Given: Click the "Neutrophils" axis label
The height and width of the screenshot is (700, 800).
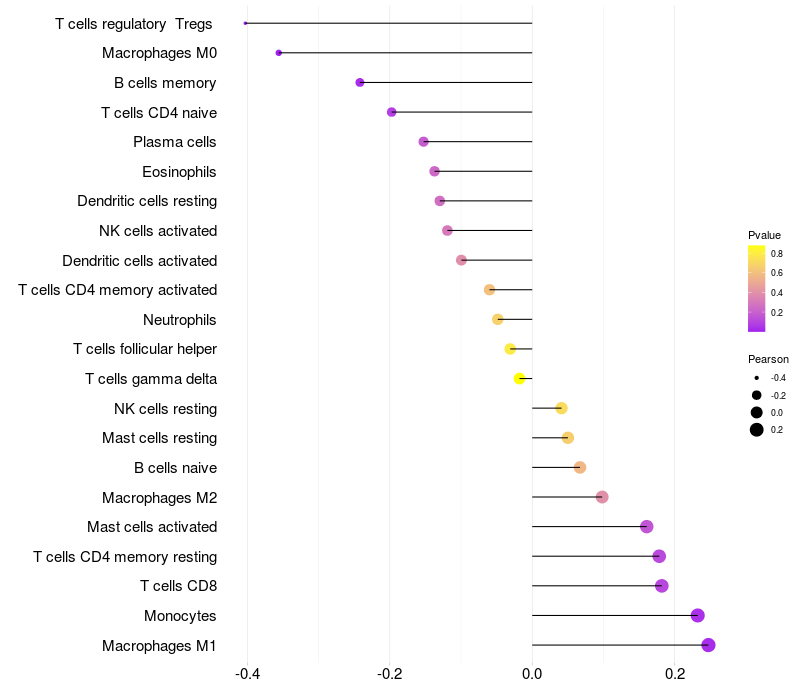Looking at the screenshot, I should (180, 320).
